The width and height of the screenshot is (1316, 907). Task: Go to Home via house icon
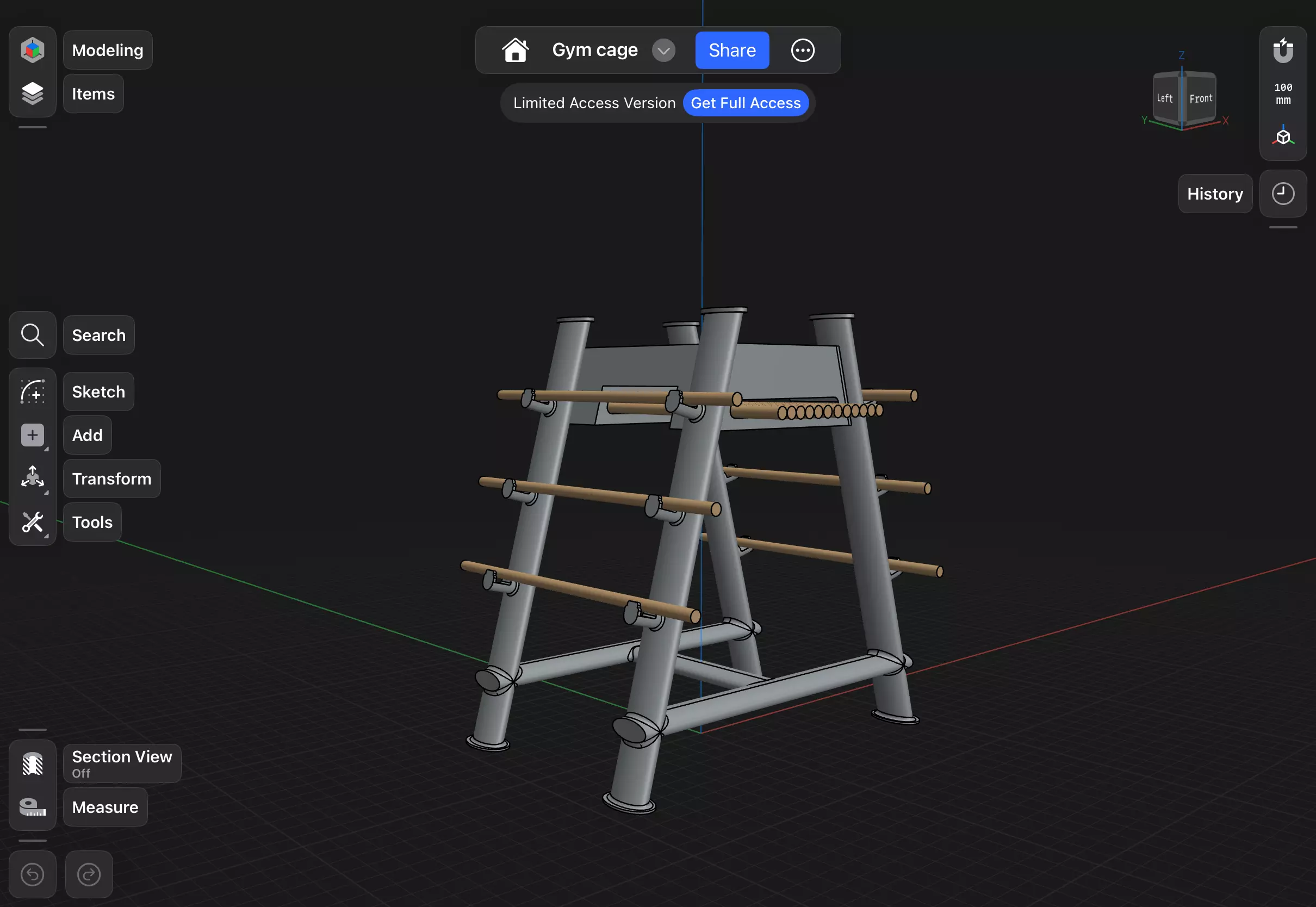pyautogui.click(x=515, y=50)
